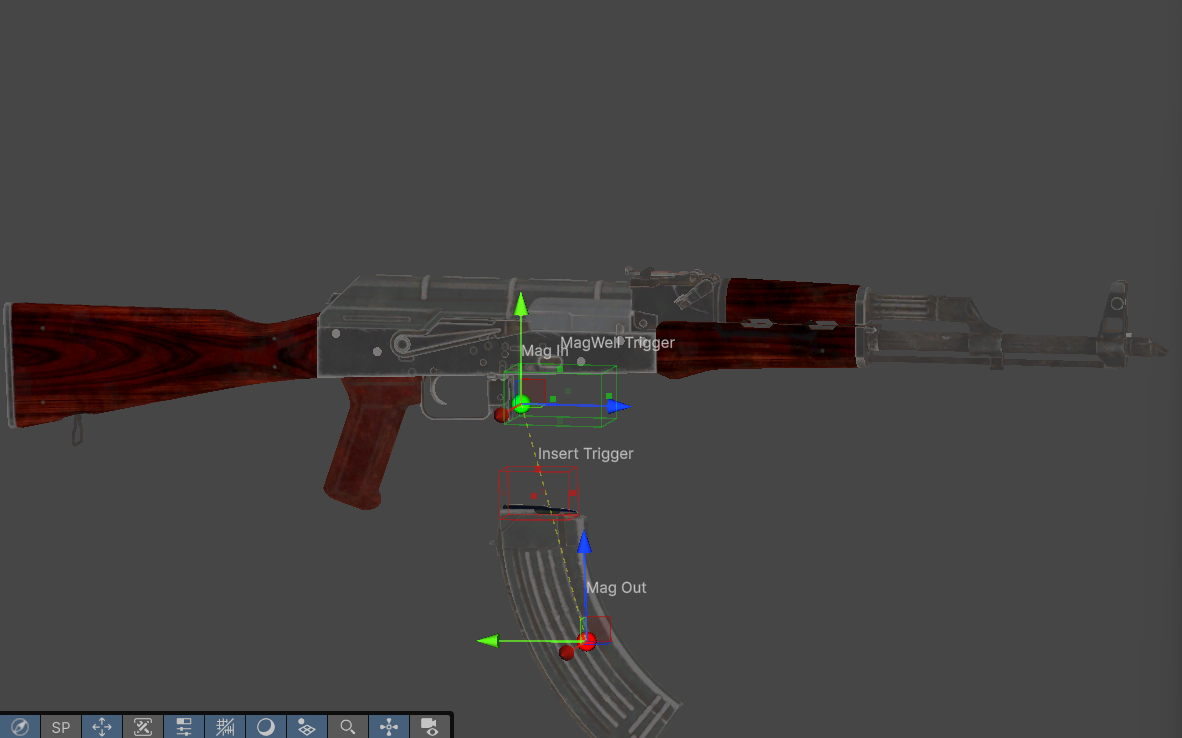Open the display settings sliders icon
The width and height of the screenshot is (1182, 738).
(x=184, y=726)
